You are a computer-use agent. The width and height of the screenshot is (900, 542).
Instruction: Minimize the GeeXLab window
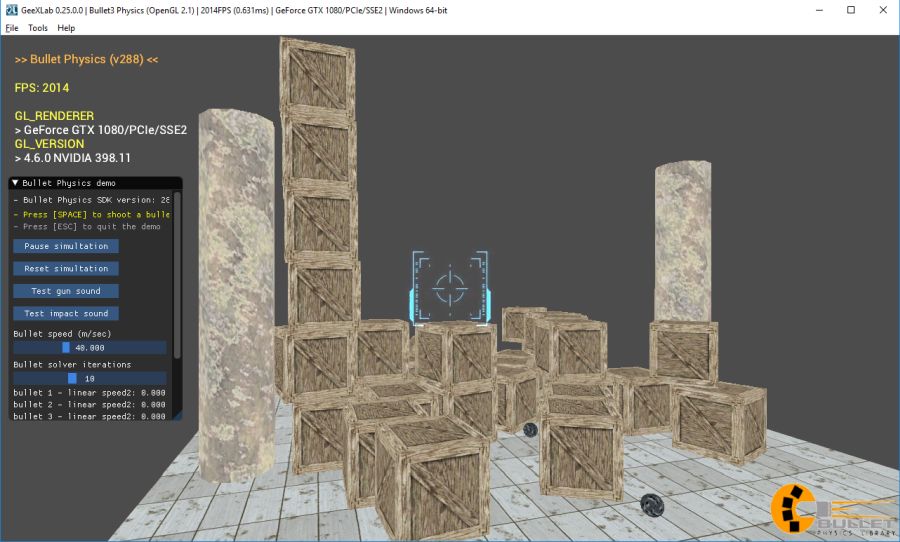pyautogui.click(x=819, y=10)
